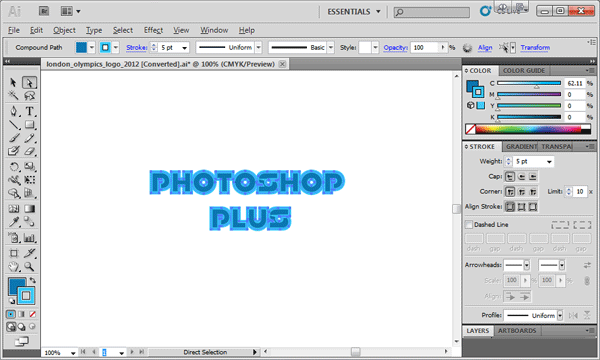Expand the Variable Width Profile dropdown in control bar

click(x=259, y=47)
